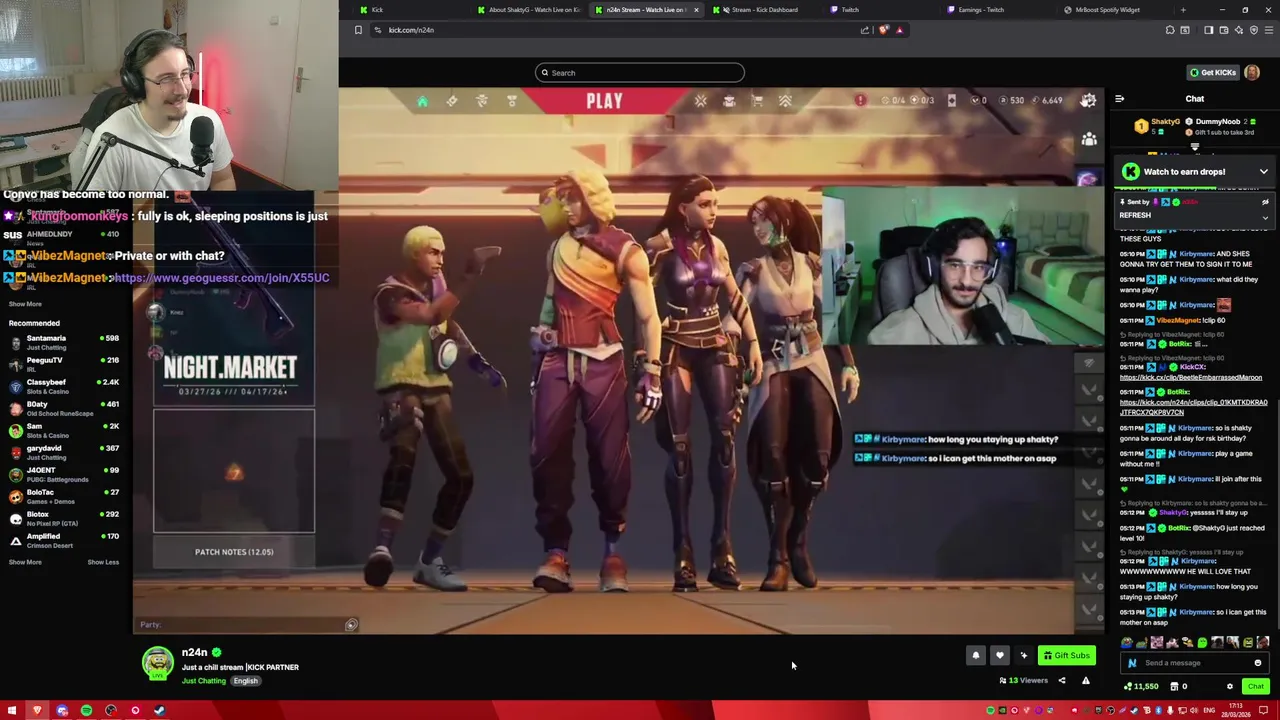
Task: Open the Just Chatting category link
Action: coord(204,681)
